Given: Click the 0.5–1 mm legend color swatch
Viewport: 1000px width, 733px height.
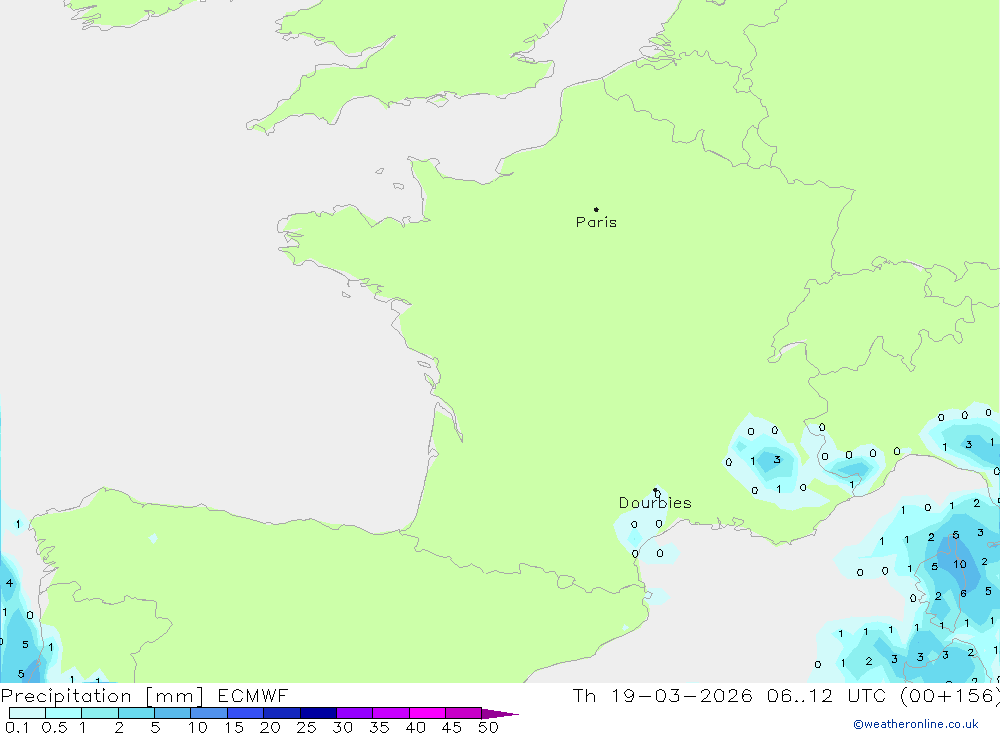Looking at the screenshot, I should (x=64, y=713).
